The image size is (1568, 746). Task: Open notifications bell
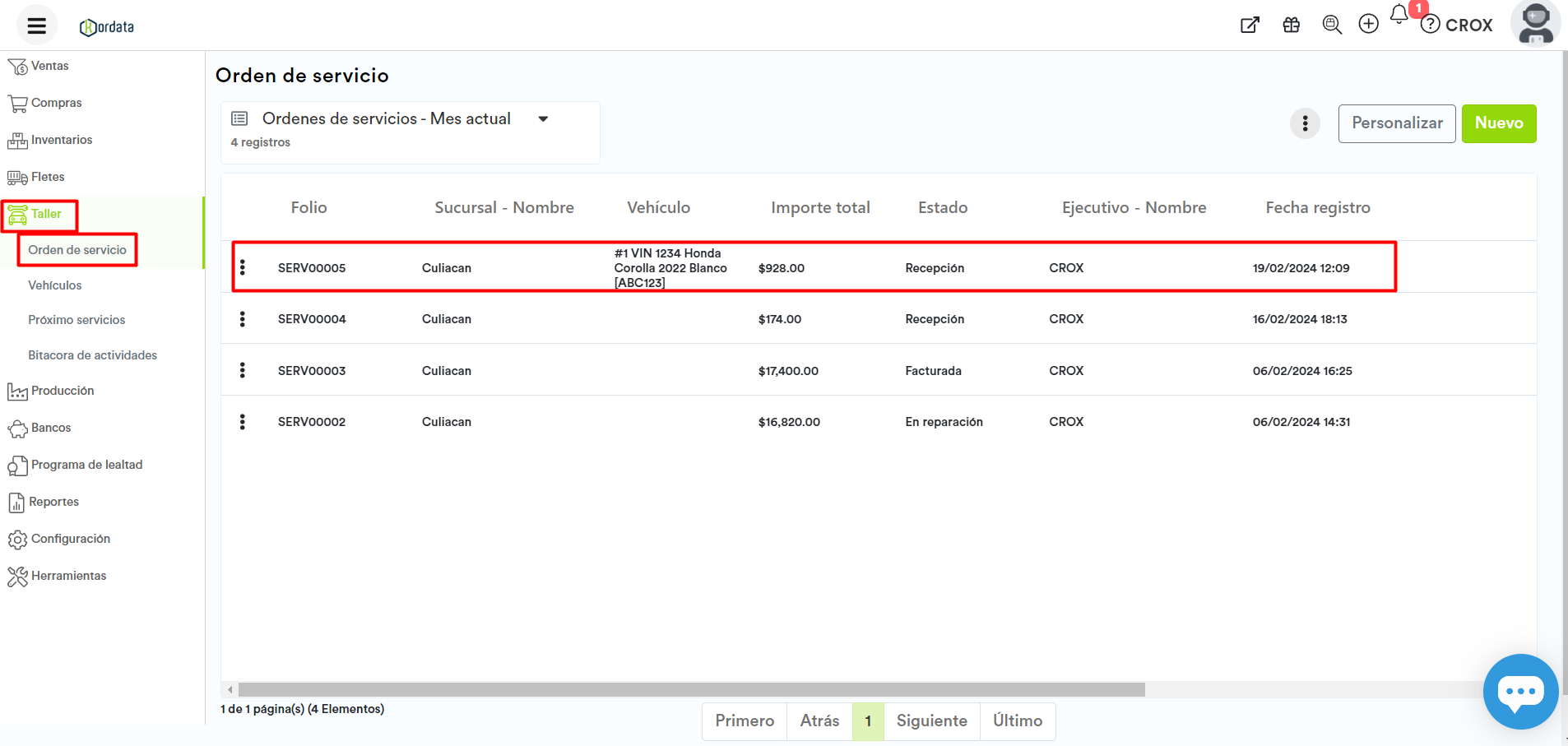pos(1399,15)
